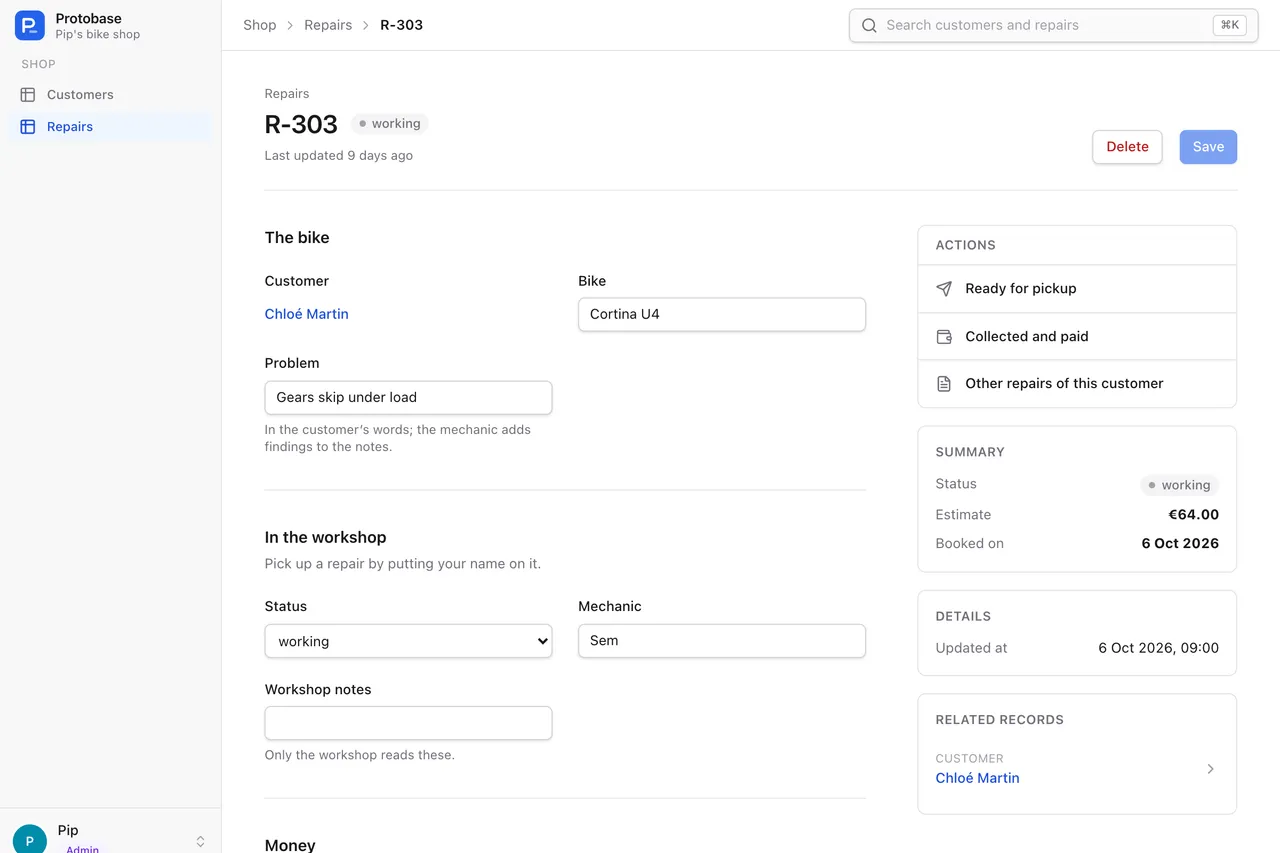The image size is (1280, 853).
Task: Open Chloé Martin in Related Records
Action: coord(978,778)
